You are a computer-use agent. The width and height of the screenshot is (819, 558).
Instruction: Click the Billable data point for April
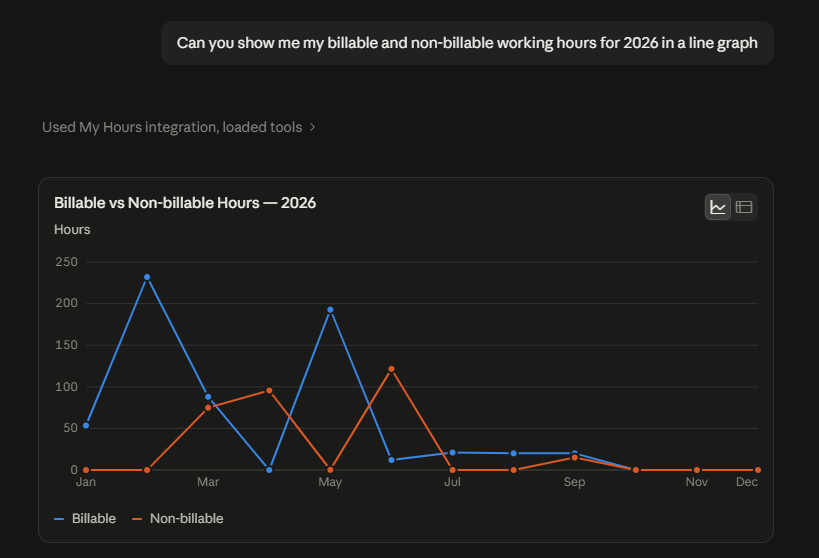269,470
